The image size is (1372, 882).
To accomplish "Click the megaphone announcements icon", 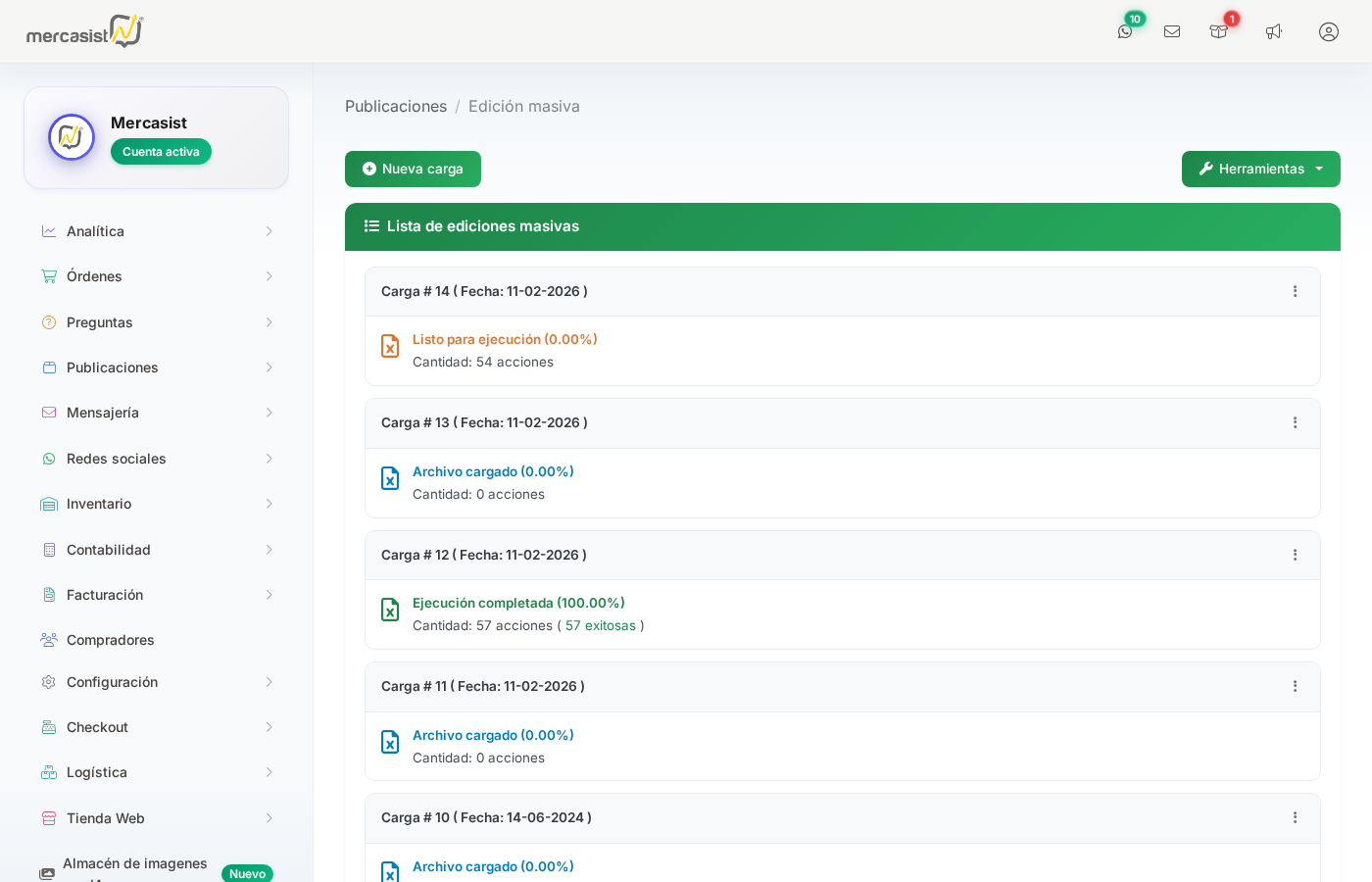I will click(x=1274, y=31).
